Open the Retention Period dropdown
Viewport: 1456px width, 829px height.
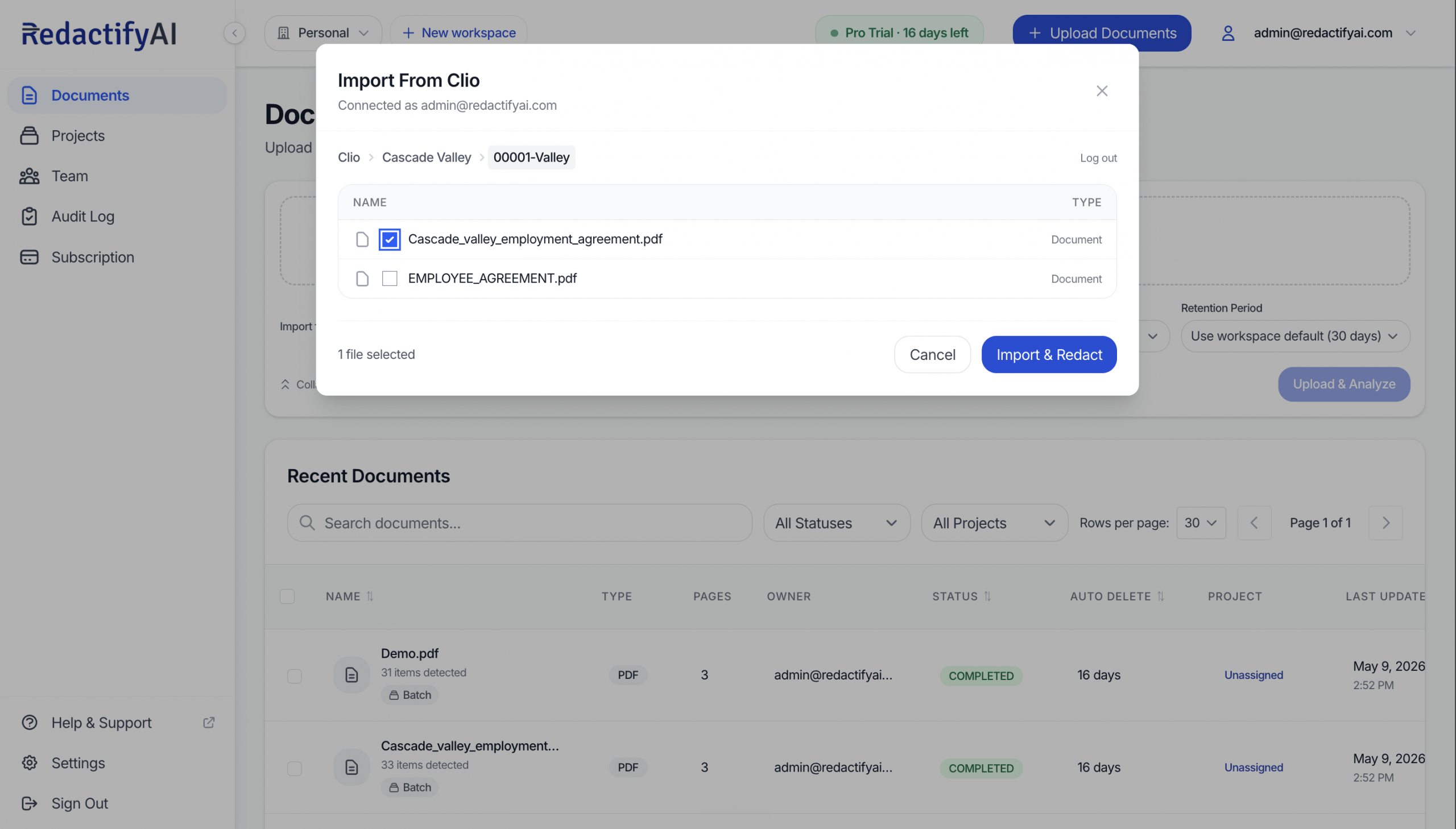tap(1296, 336)
